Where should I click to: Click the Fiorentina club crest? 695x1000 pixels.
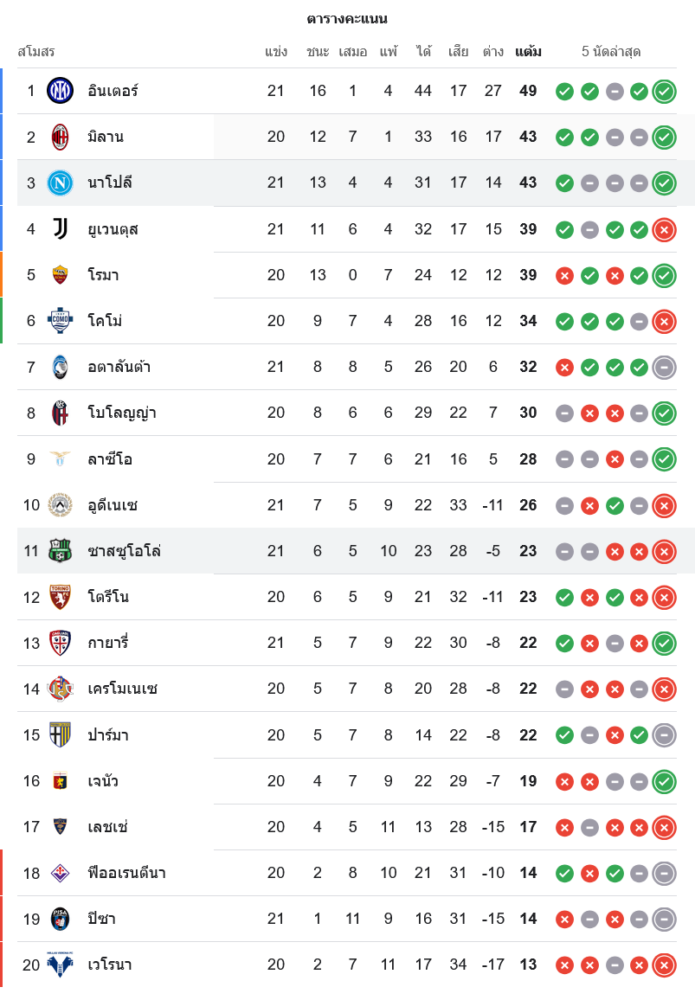(61, 873)
